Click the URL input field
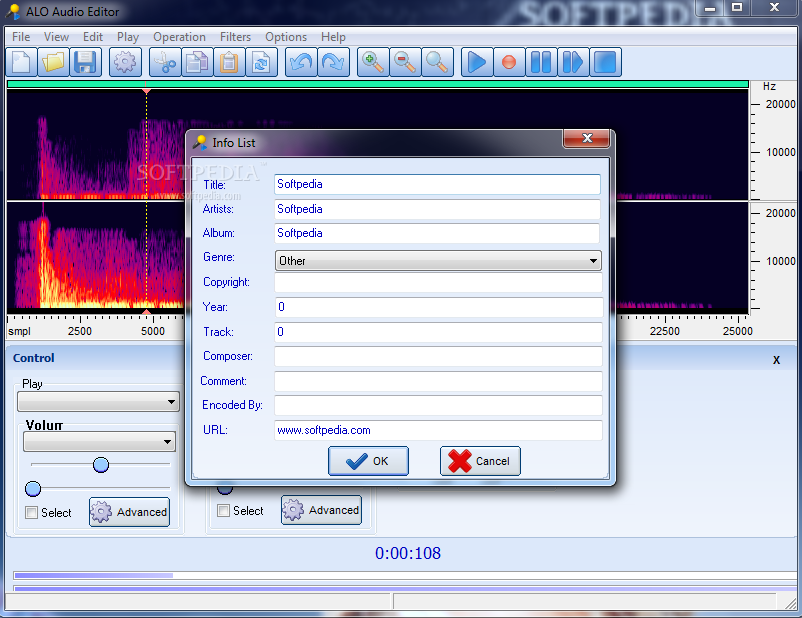Screen dimensions: 802x618 coord(438,430)
